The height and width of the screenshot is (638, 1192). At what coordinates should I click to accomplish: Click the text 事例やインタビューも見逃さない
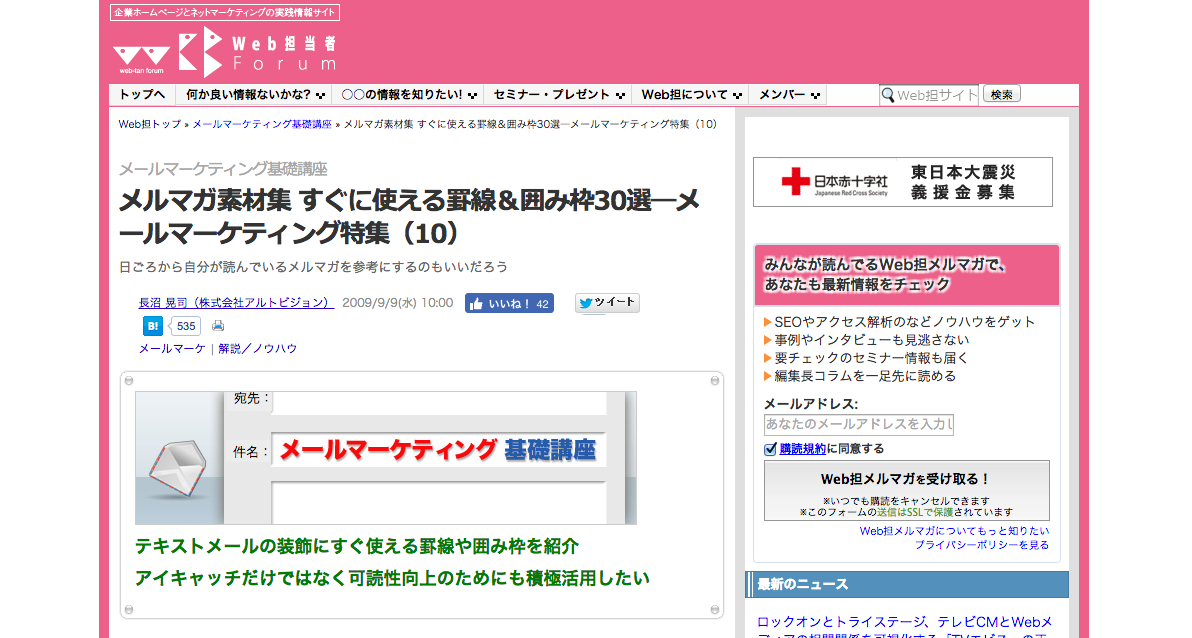(872, 340)
